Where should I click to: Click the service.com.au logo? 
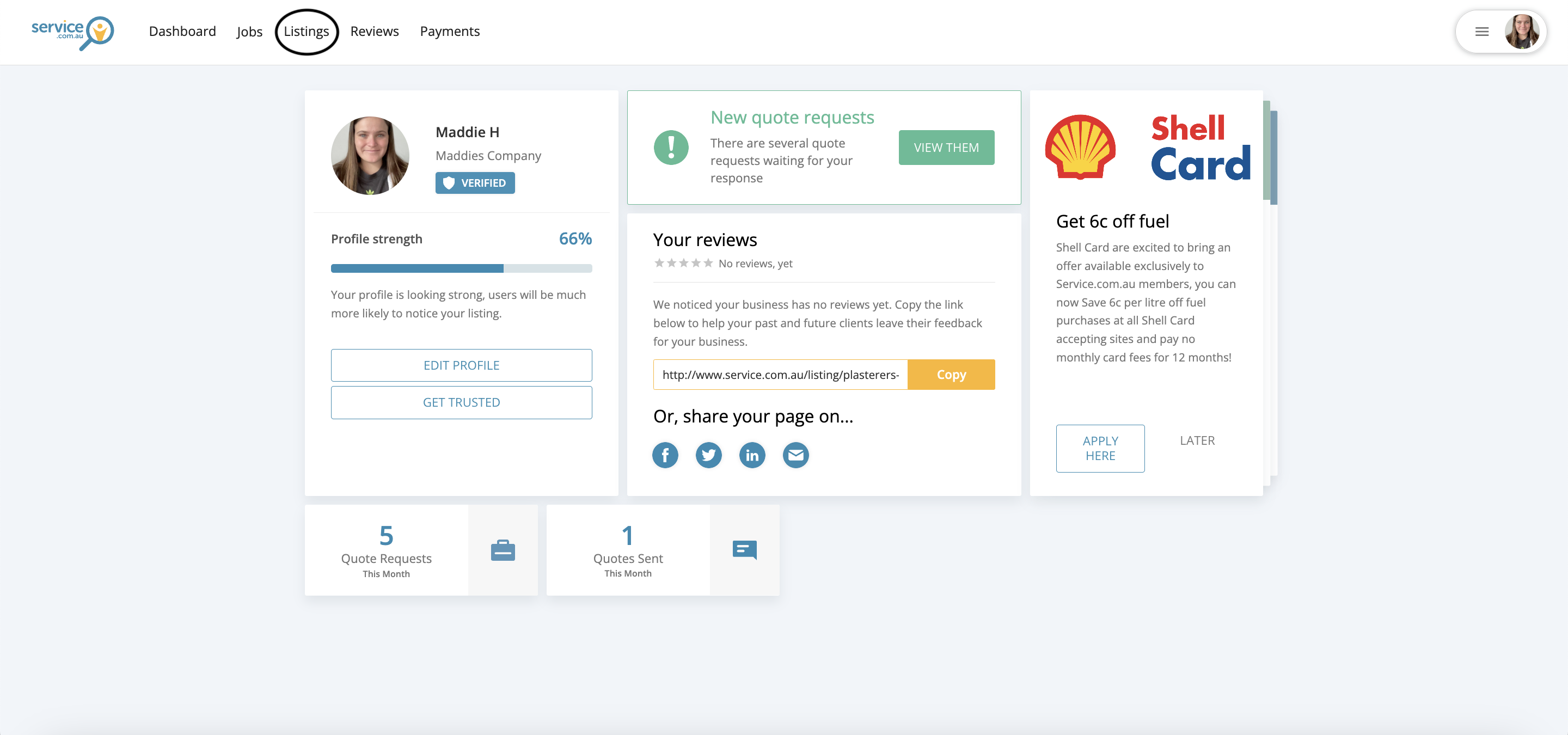[x=72, y=32]
